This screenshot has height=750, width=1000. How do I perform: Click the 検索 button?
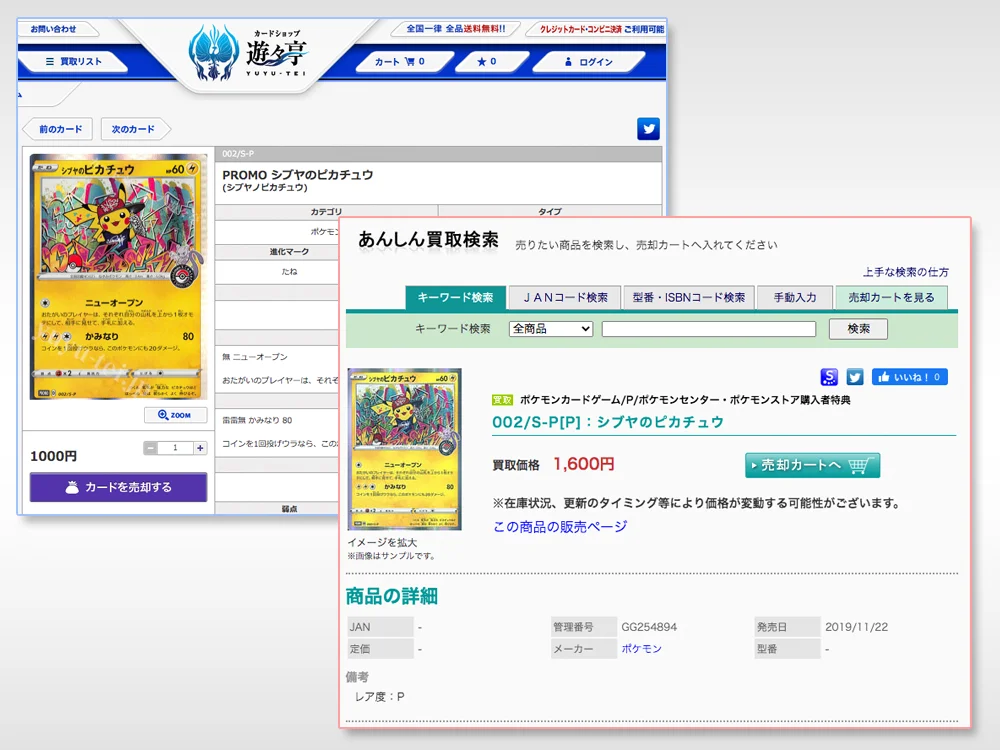(x=858, y=329)
